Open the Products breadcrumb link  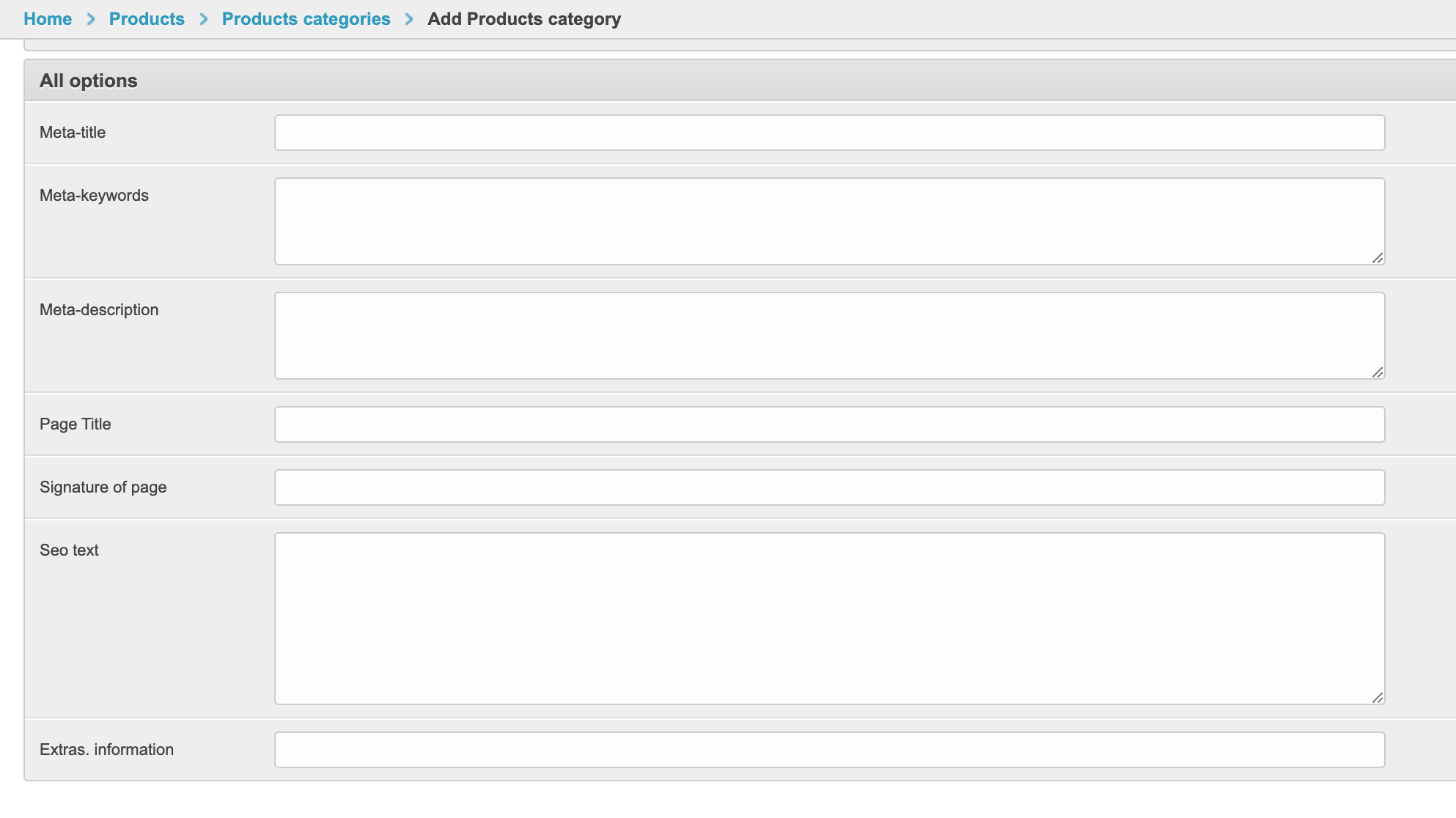pos(147,19)
